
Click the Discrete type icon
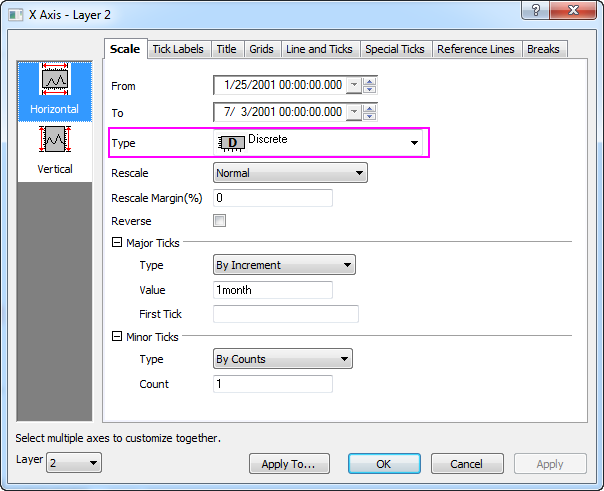tap(231, 143)
